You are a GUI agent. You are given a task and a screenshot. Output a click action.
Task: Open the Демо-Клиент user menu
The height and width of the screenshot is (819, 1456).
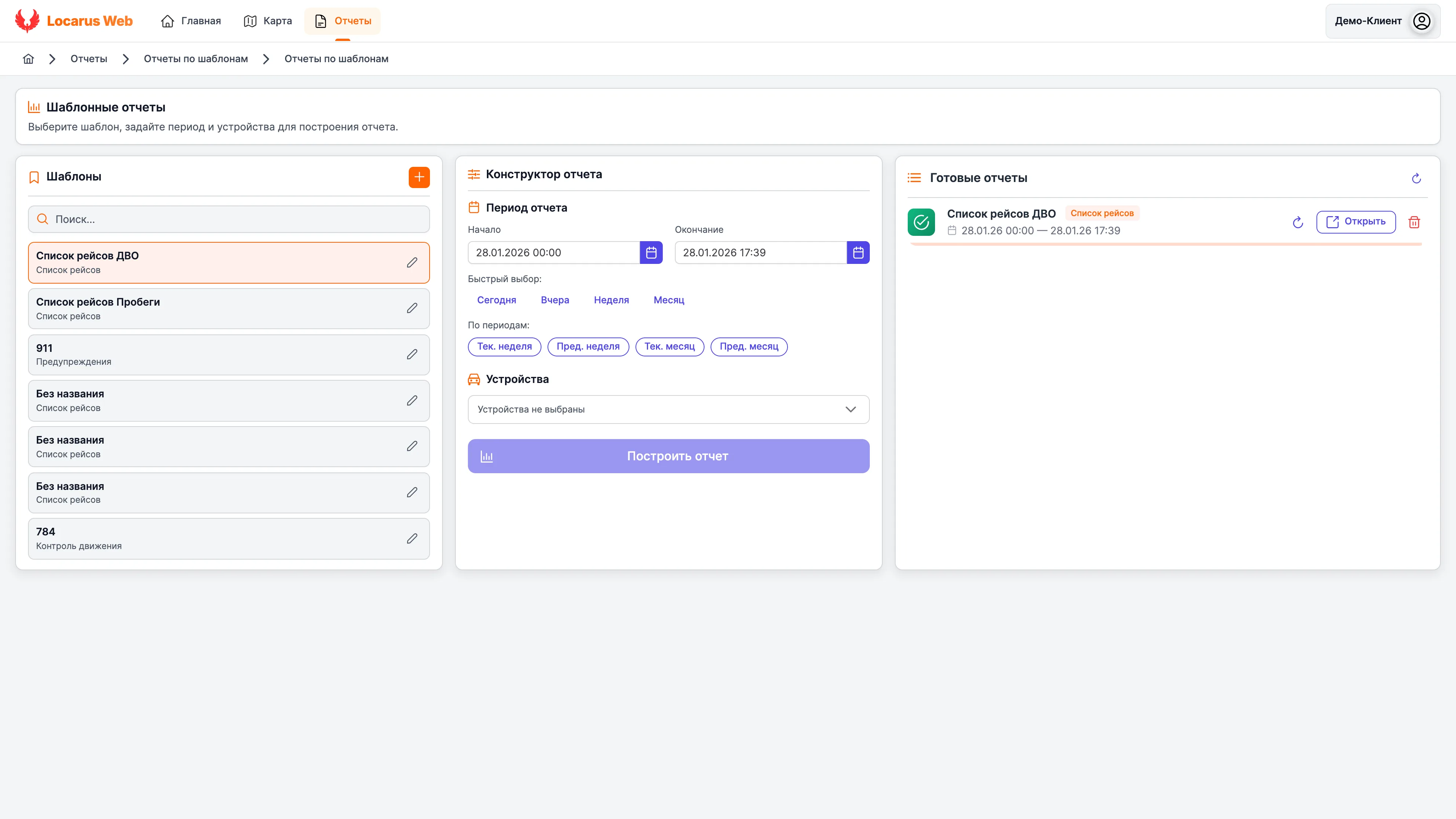point(1382,21)
